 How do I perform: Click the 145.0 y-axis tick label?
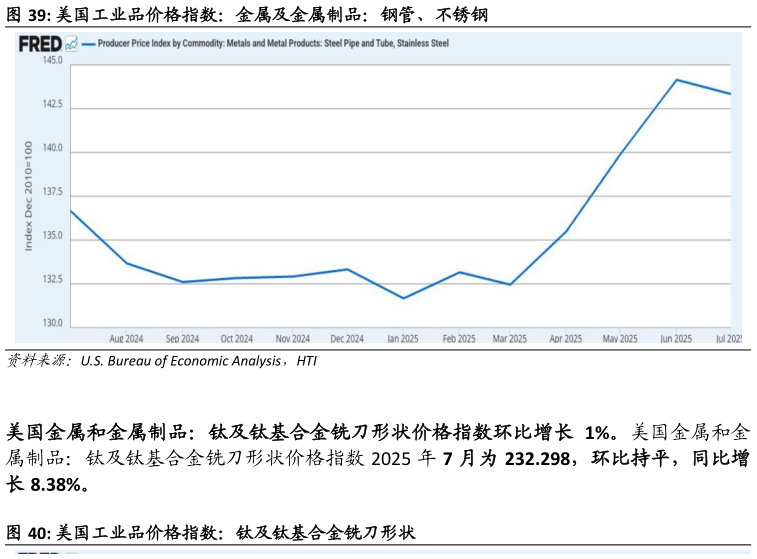[52, 61]
